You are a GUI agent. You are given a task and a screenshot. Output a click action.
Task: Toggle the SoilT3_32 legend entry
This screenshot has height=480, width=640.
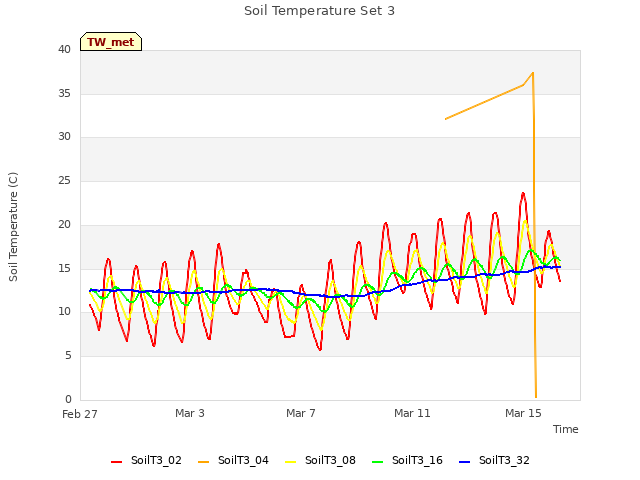(494, 460)
